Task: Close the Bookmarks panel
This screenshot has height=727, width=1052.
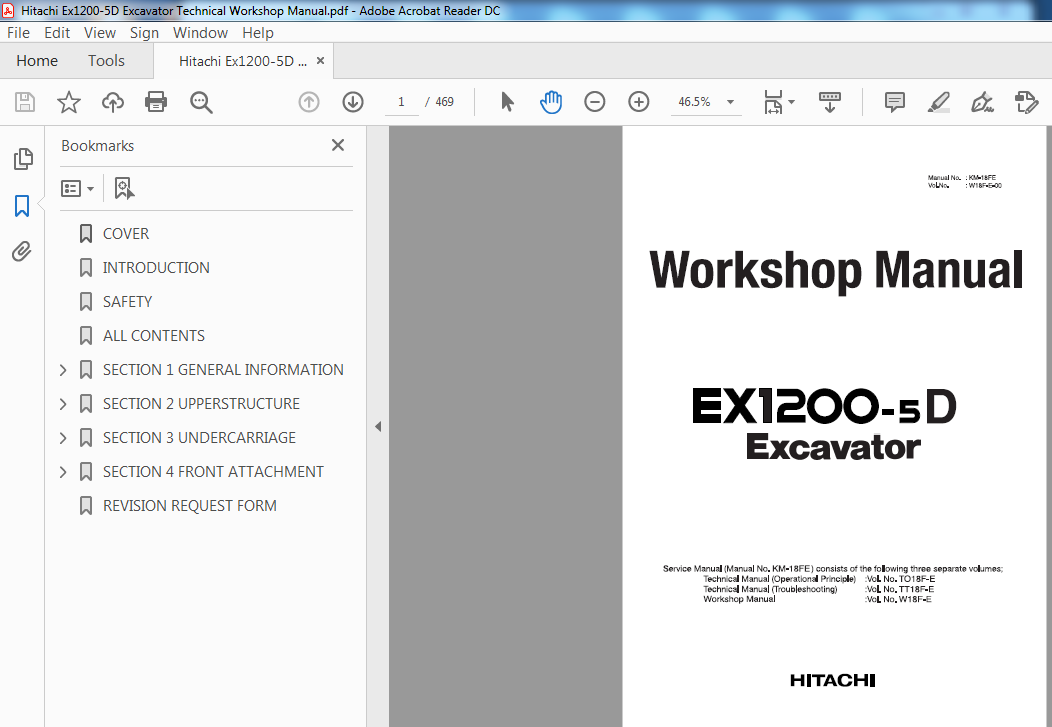Action: (338, 145)
